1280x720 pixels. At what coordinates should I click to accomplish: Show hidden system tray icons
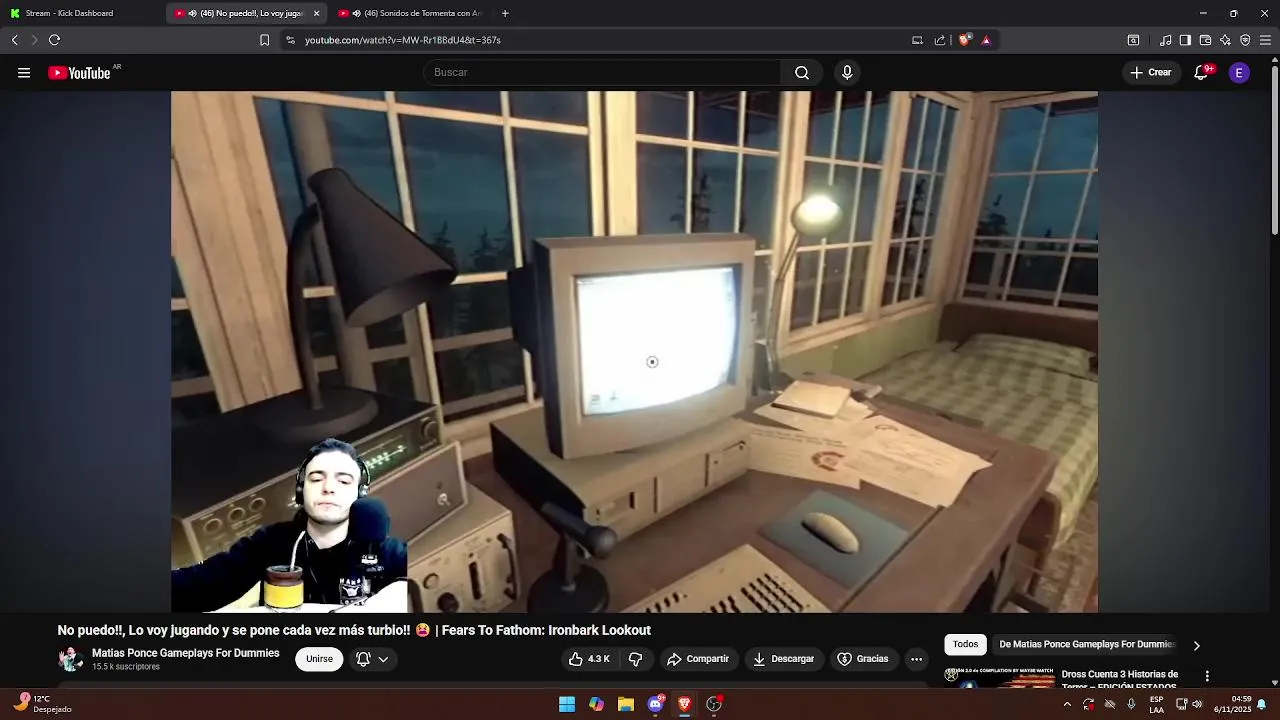1067,704
